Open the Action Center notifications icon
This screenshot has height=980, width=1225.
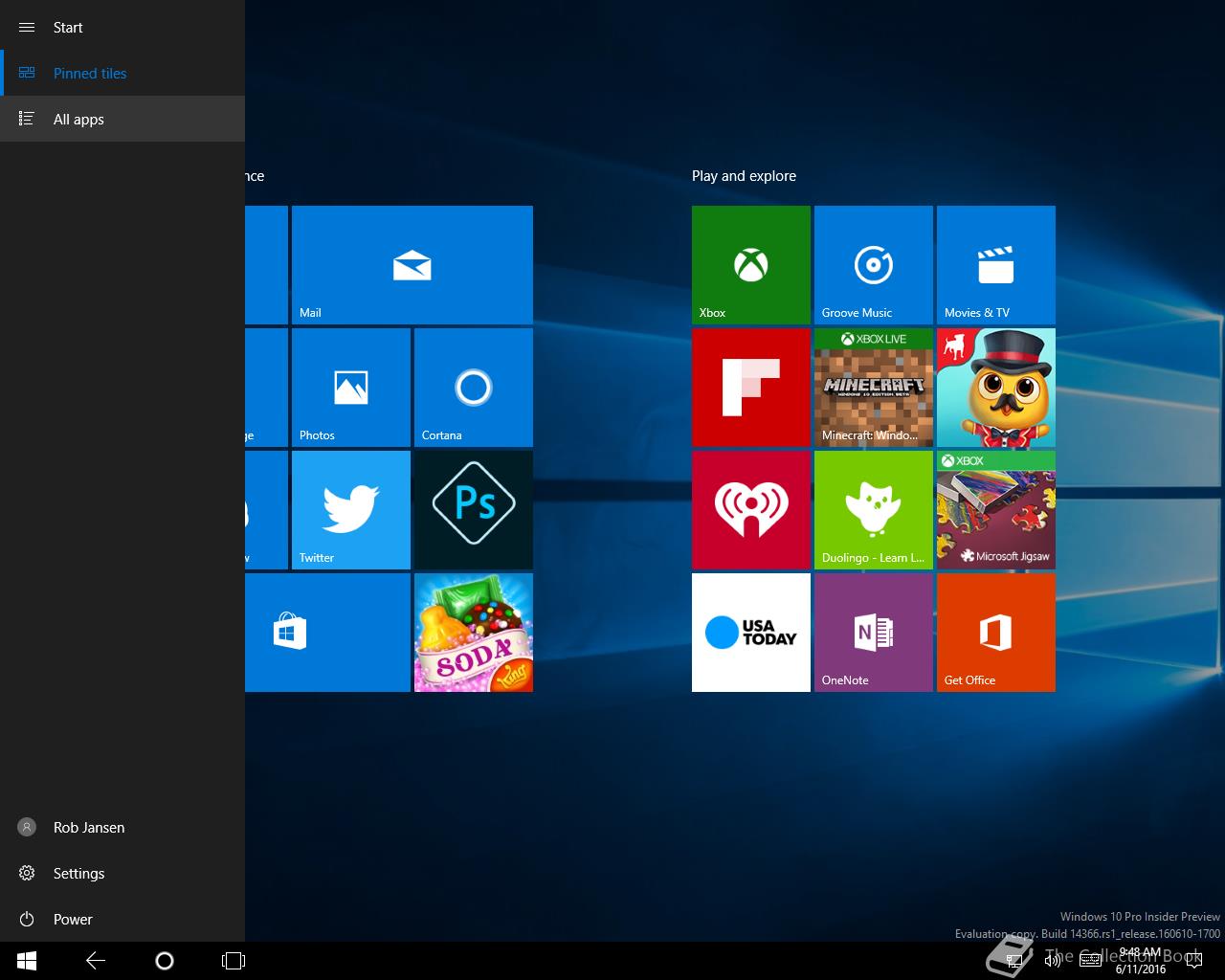click(x=1192, y=961)
